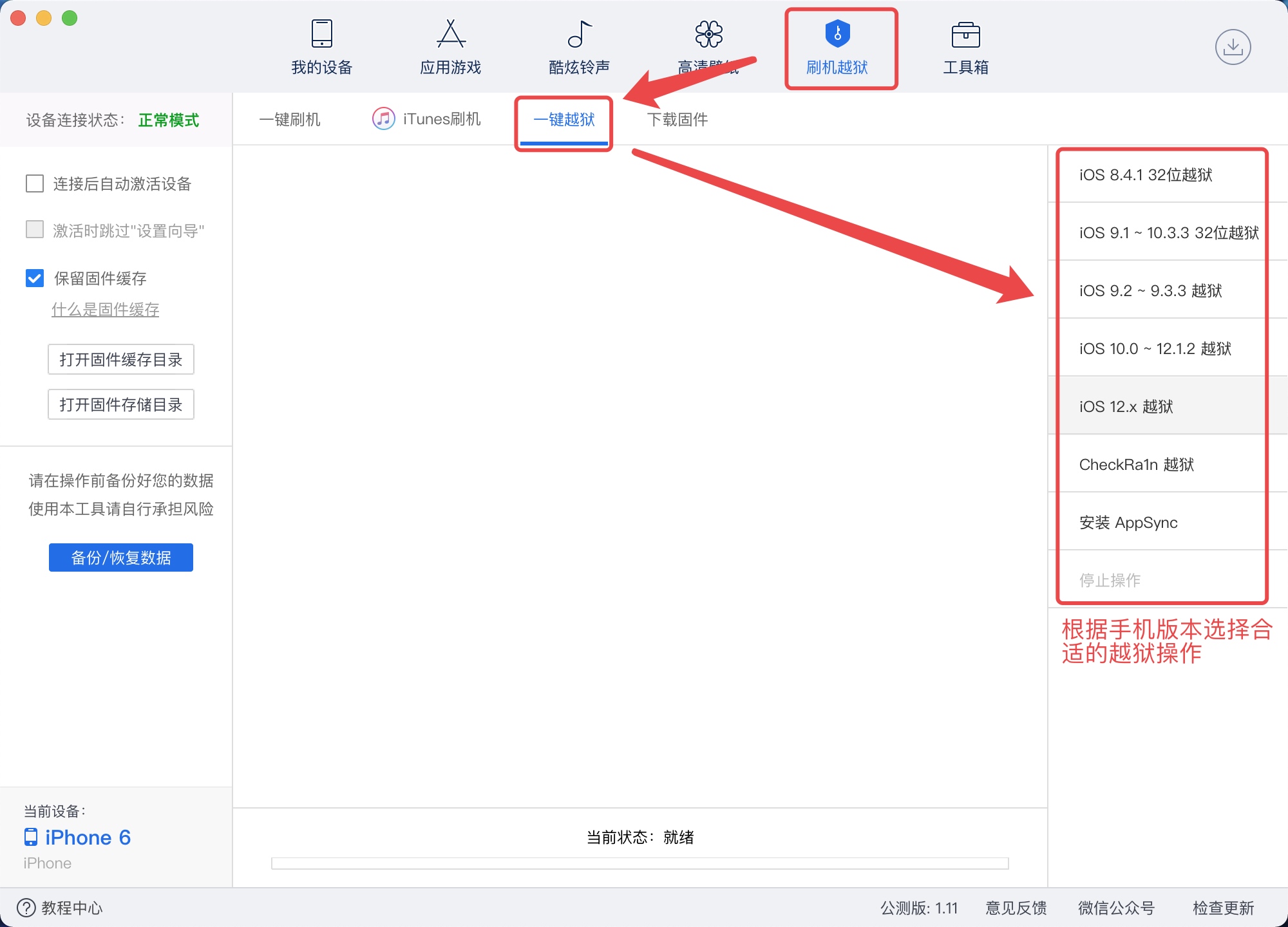Choose CheckRa1n jailbreak from list

click(1136, 464)
